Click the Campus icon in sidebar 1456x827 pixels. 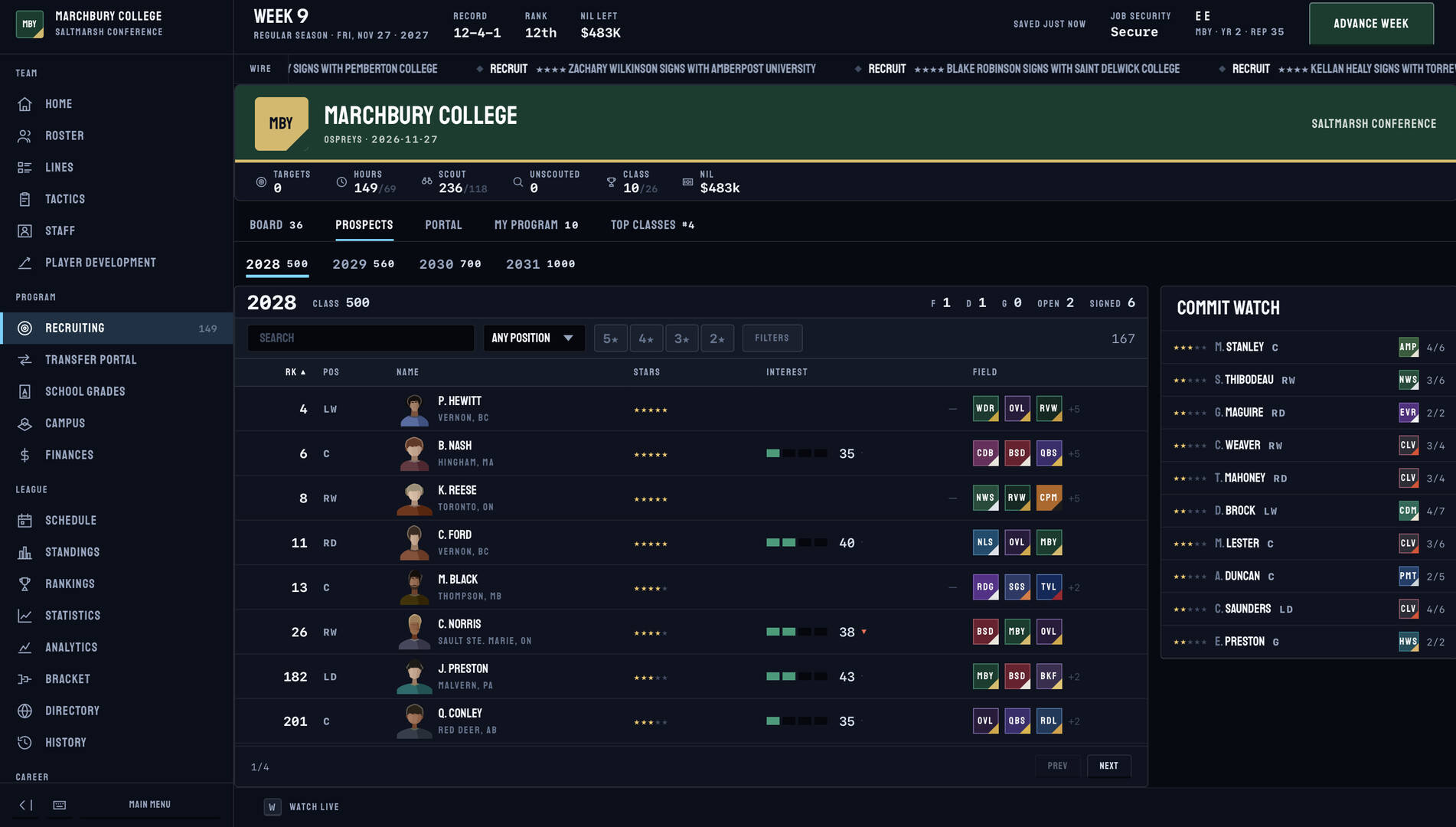coord(24,423)
